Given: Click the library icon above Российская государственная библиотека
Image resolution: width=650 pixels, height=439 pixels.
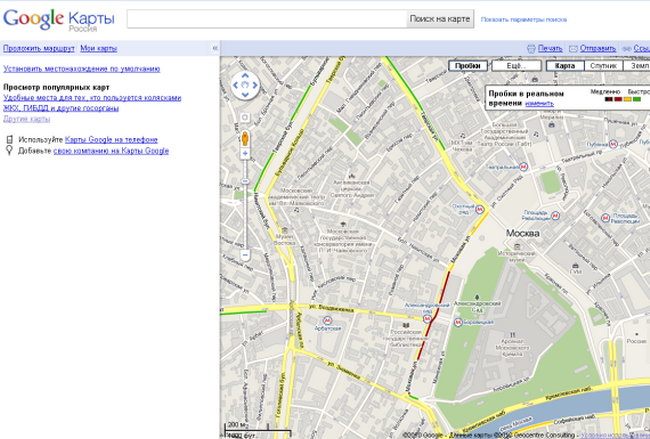Looking at the screenshot, I should (x=406, y=325).
